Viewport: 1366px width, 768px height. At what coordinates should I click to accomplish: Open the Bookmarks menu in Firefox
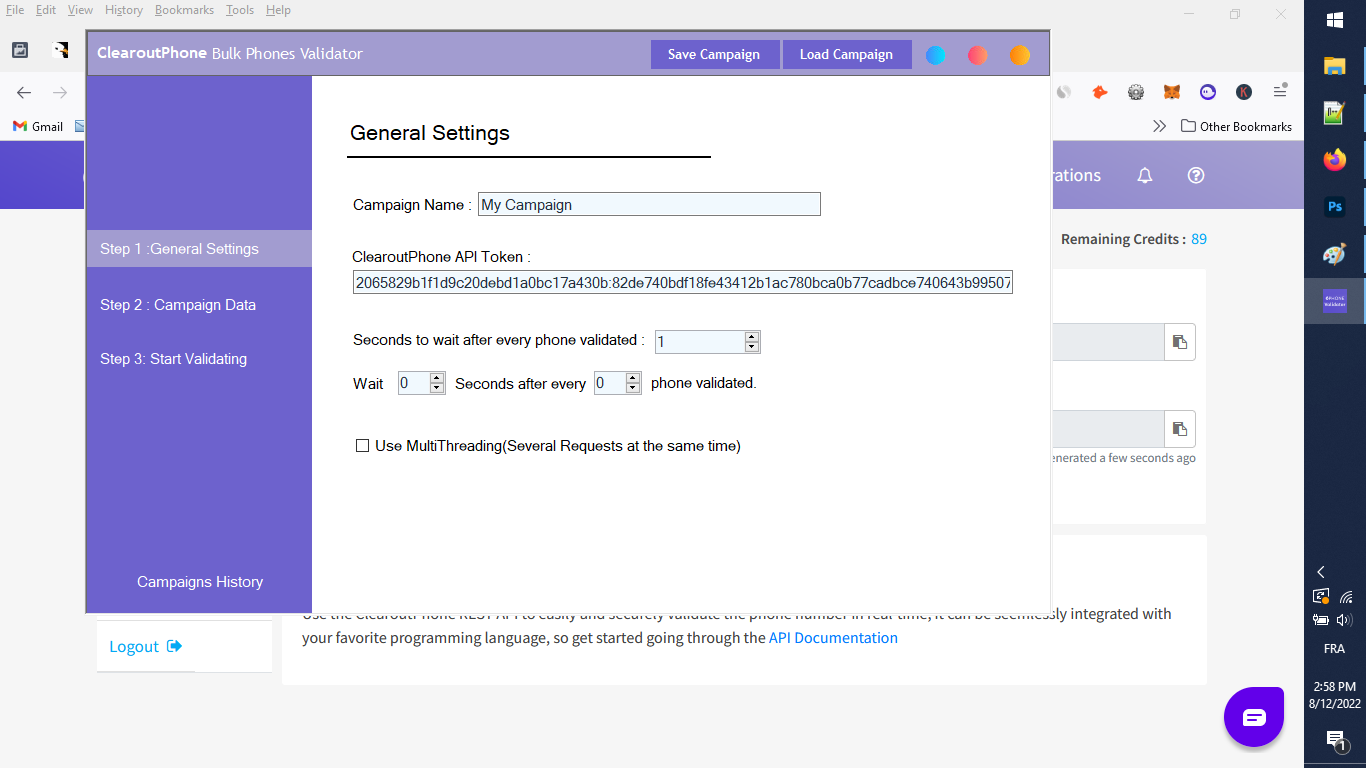184,10
